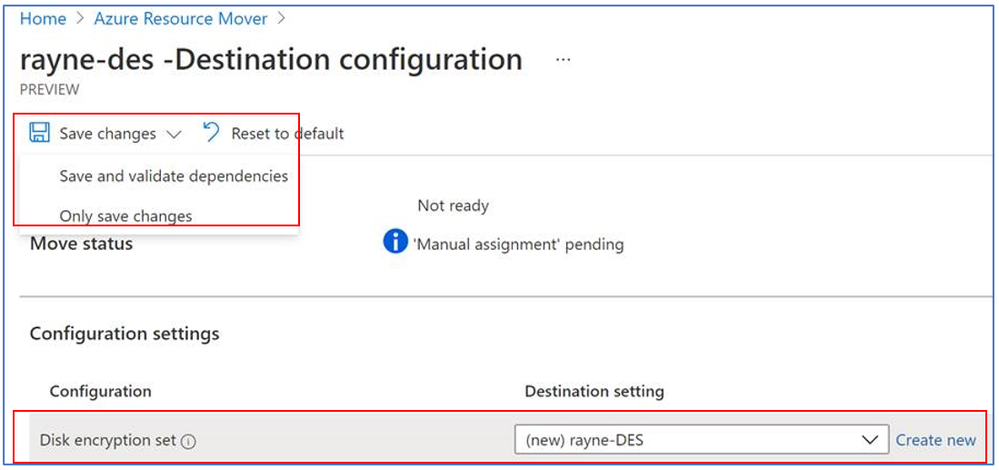Click the Save changes floppy disk icon
999x470 pixels.
tap(40, 133)
